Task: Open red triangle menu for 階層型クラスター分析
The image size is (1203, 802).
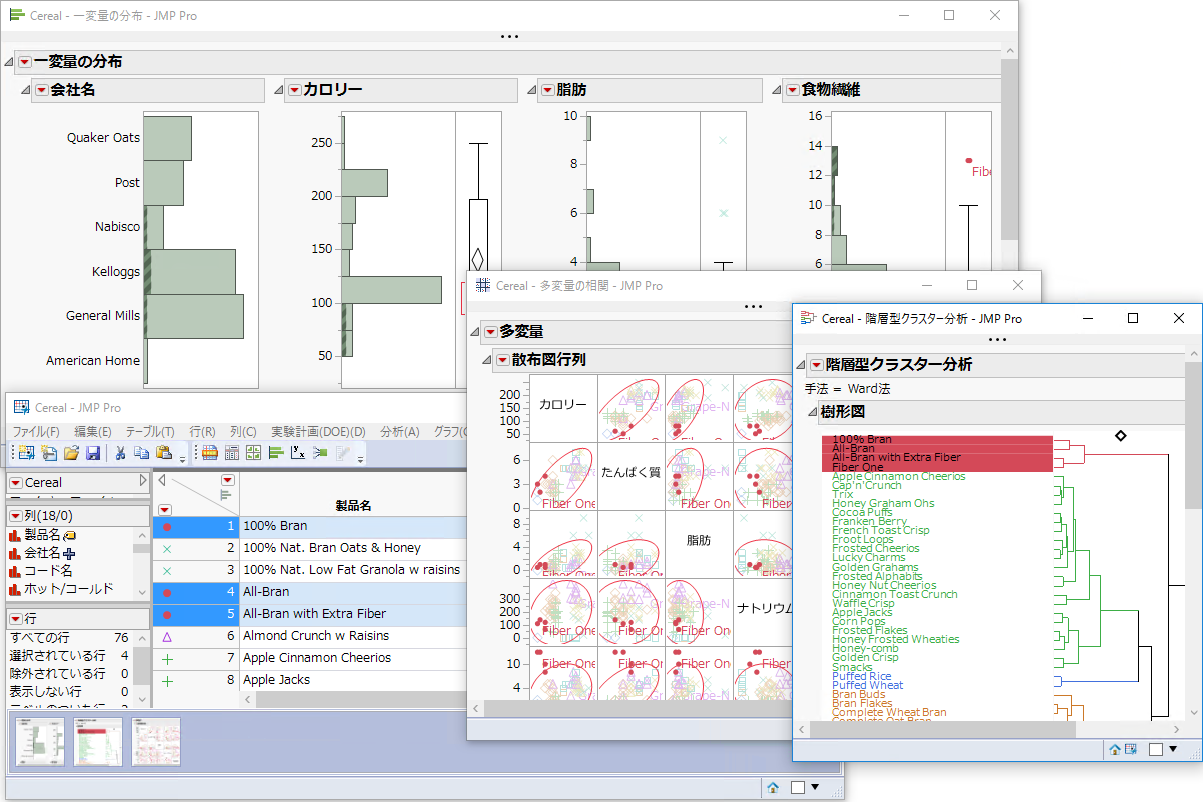Action: pyautogui.click(x=817, y=365)
